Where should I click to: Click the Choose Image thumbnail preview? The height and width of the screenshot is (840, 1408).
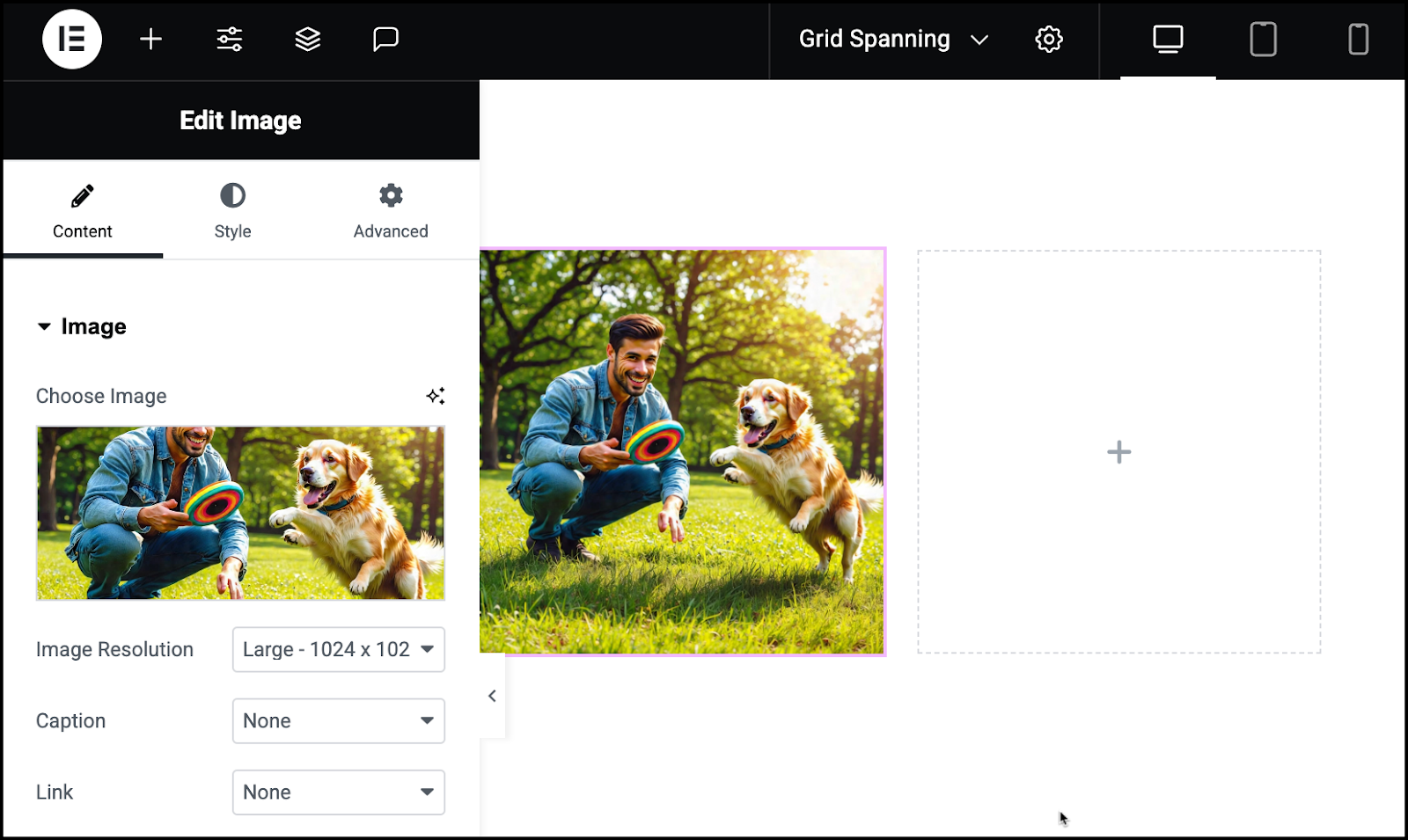point(240,513)
